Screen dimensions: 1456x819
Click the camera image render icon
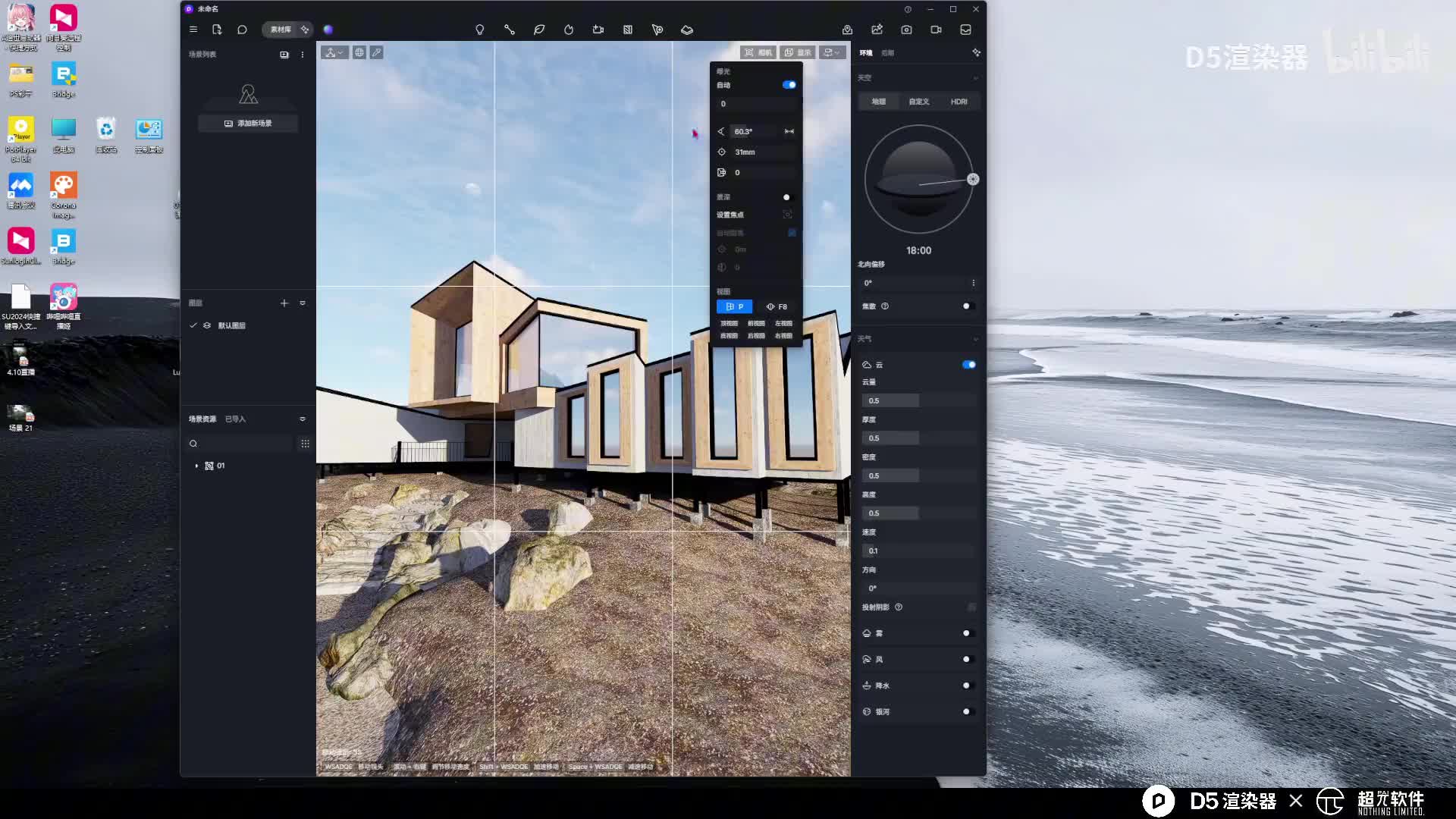(x=906, y=30)
